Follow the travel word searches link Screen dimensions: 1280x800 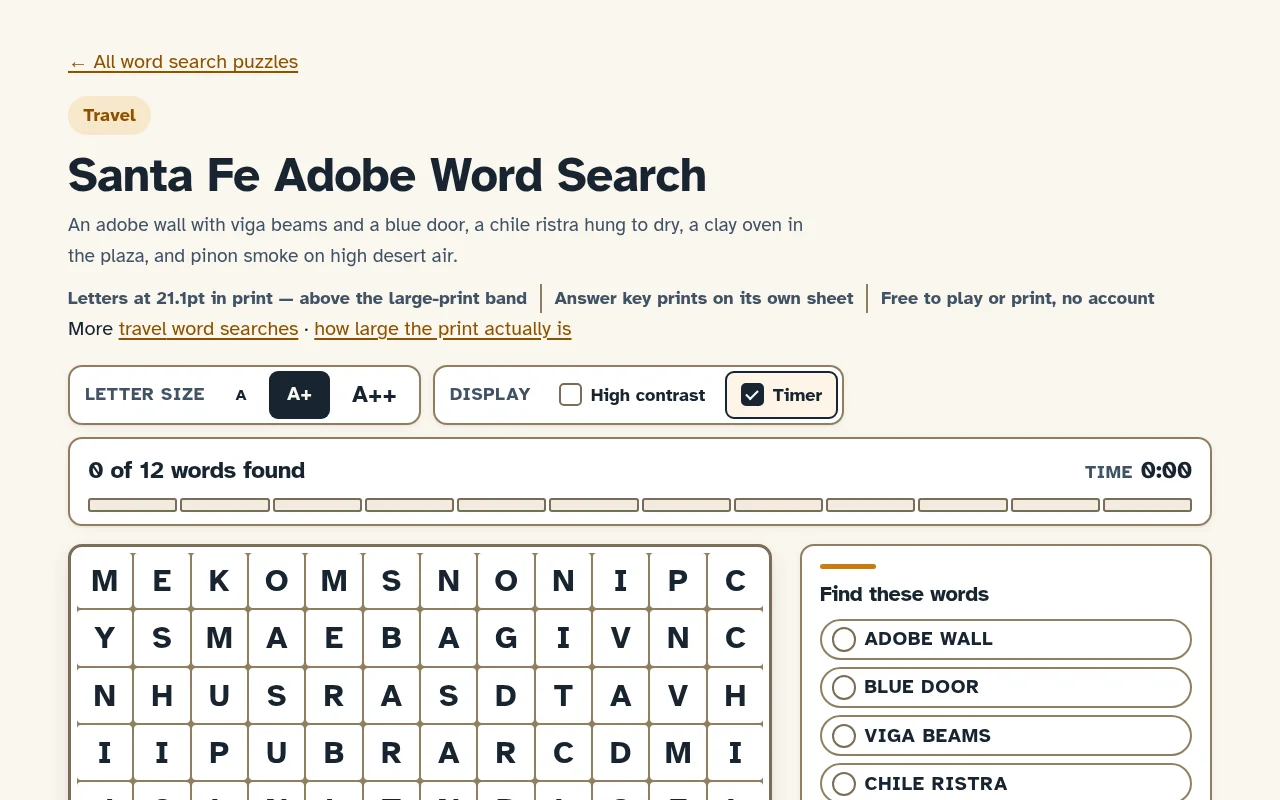click(208, 329)
